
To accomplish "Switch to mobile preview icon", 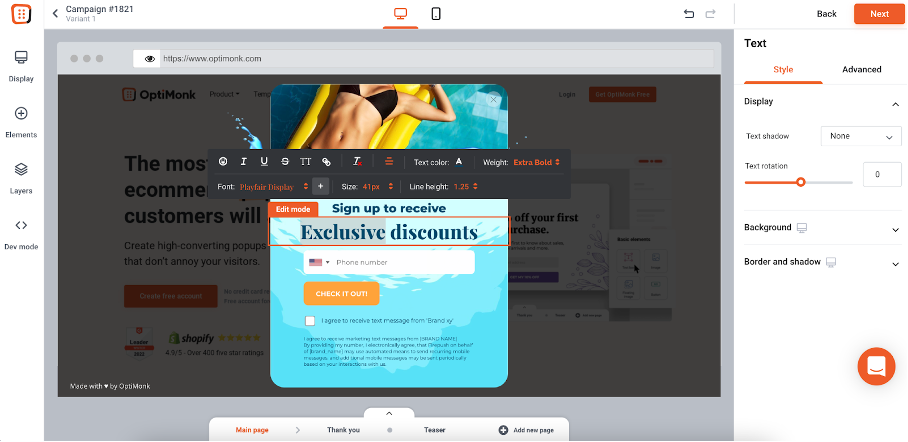I will click(x=436, y=13).
